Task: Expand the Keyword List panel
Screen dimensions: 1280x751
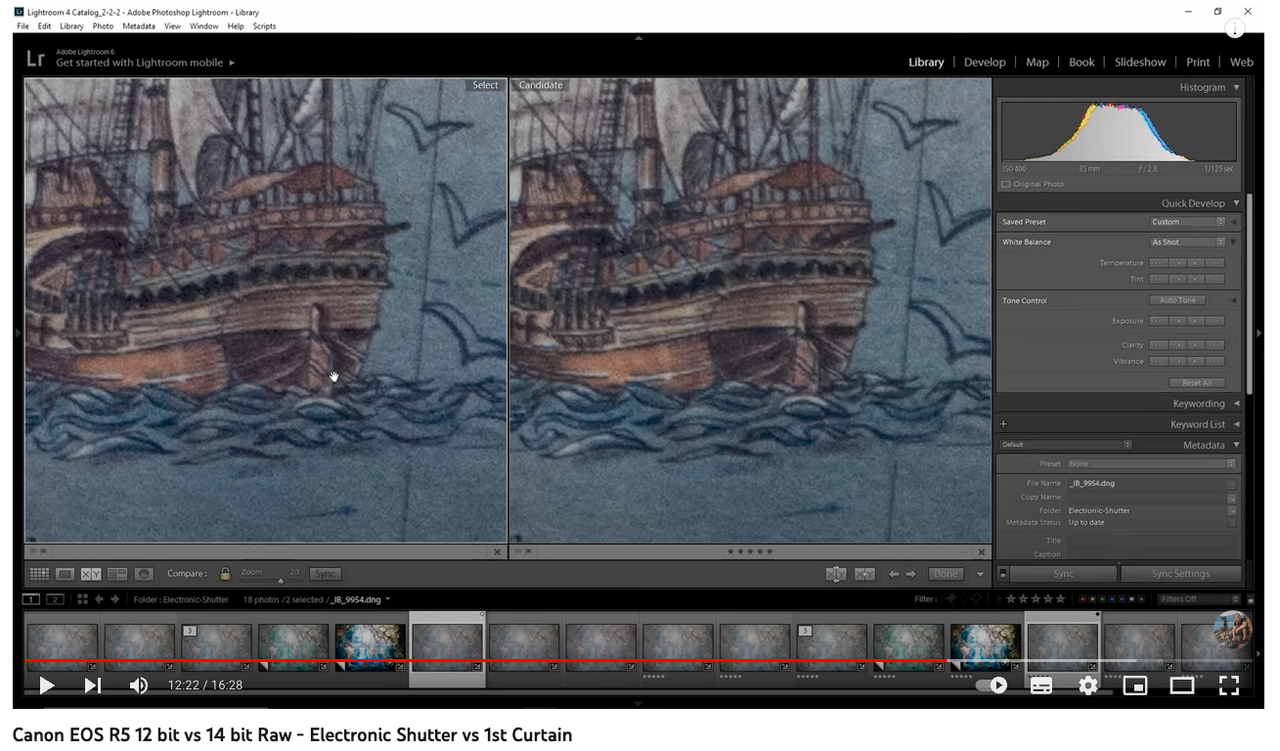Action: tap(1236, 425)
